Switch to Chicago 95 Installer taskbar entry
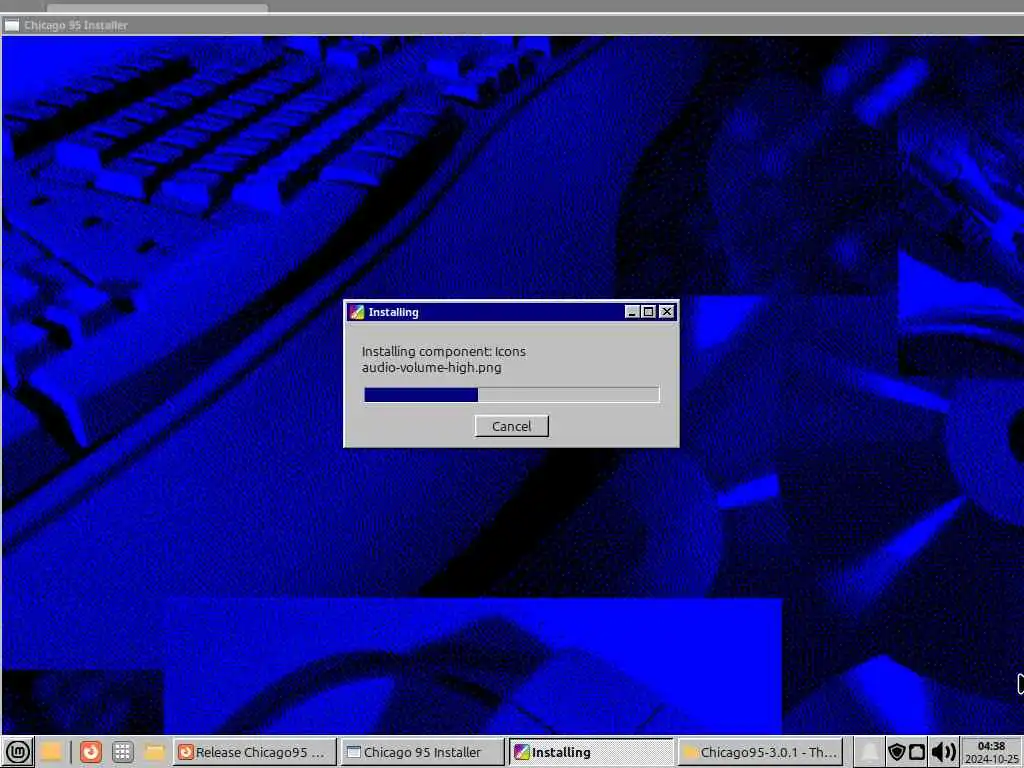This screenshot has width=1024, height=768. click(423, 752)
